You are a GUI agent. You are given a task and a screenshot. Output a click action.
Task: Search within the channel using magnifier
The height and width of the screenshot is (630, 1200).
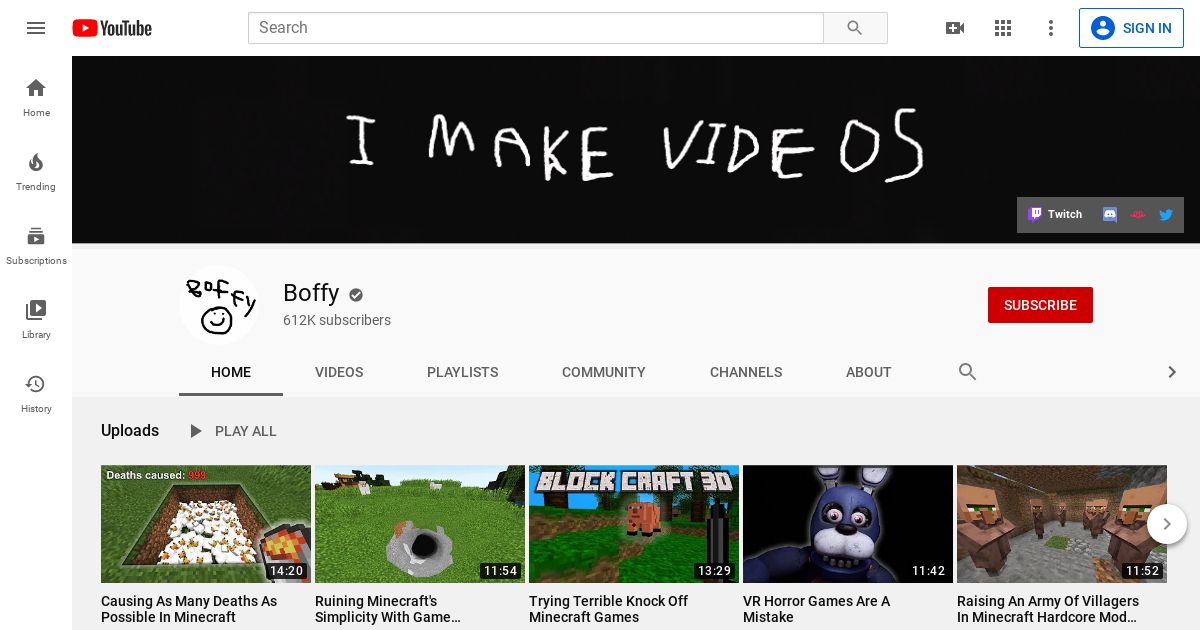coord(967,372)
